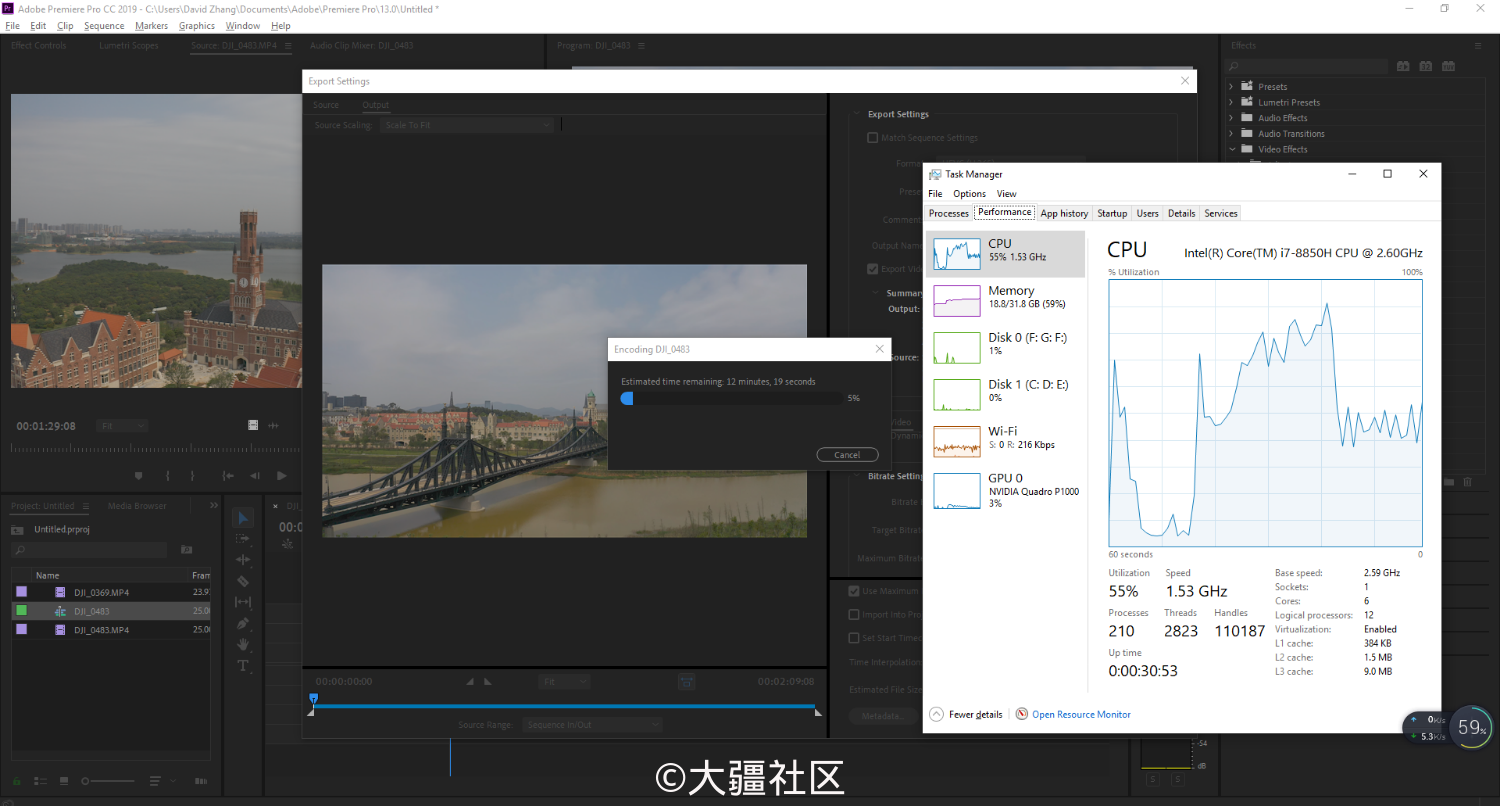Open Source monitor Fit zoom dropdown
Viewport: 1500px width, 806px height.
[x=122, y=425]
